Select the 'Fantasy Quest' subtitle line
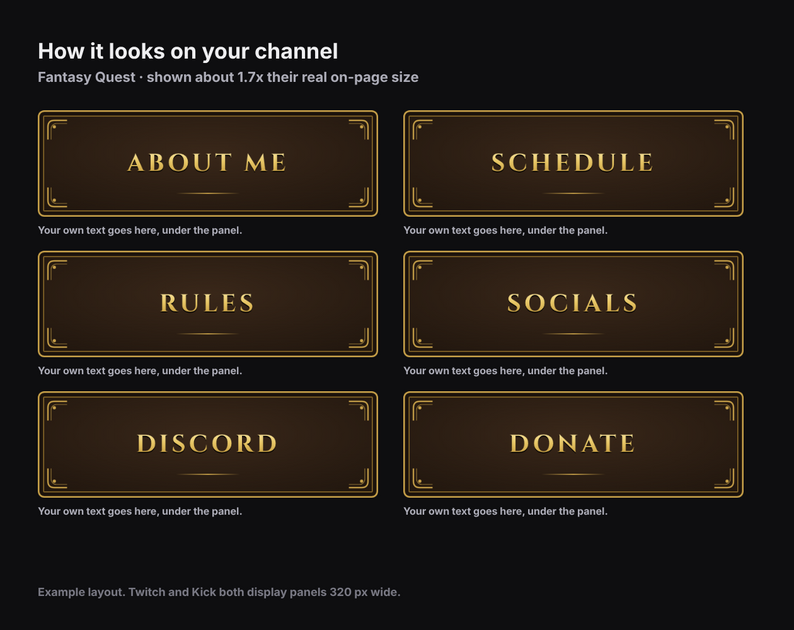The height and width of the screenshot is (630, 794). [228, 77]
